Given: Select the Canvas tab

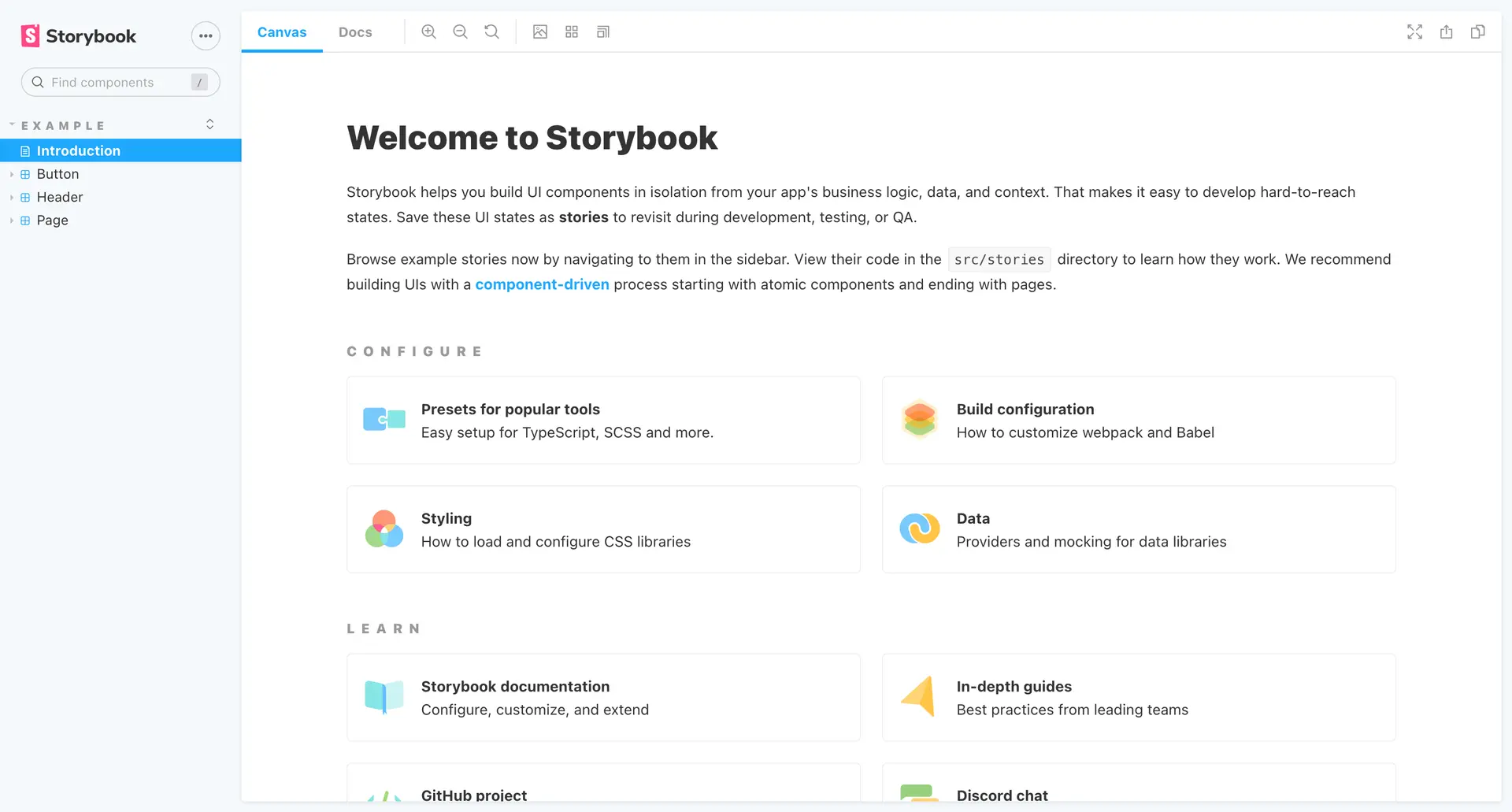Looking at the screenshot, I should pos(281,32).
